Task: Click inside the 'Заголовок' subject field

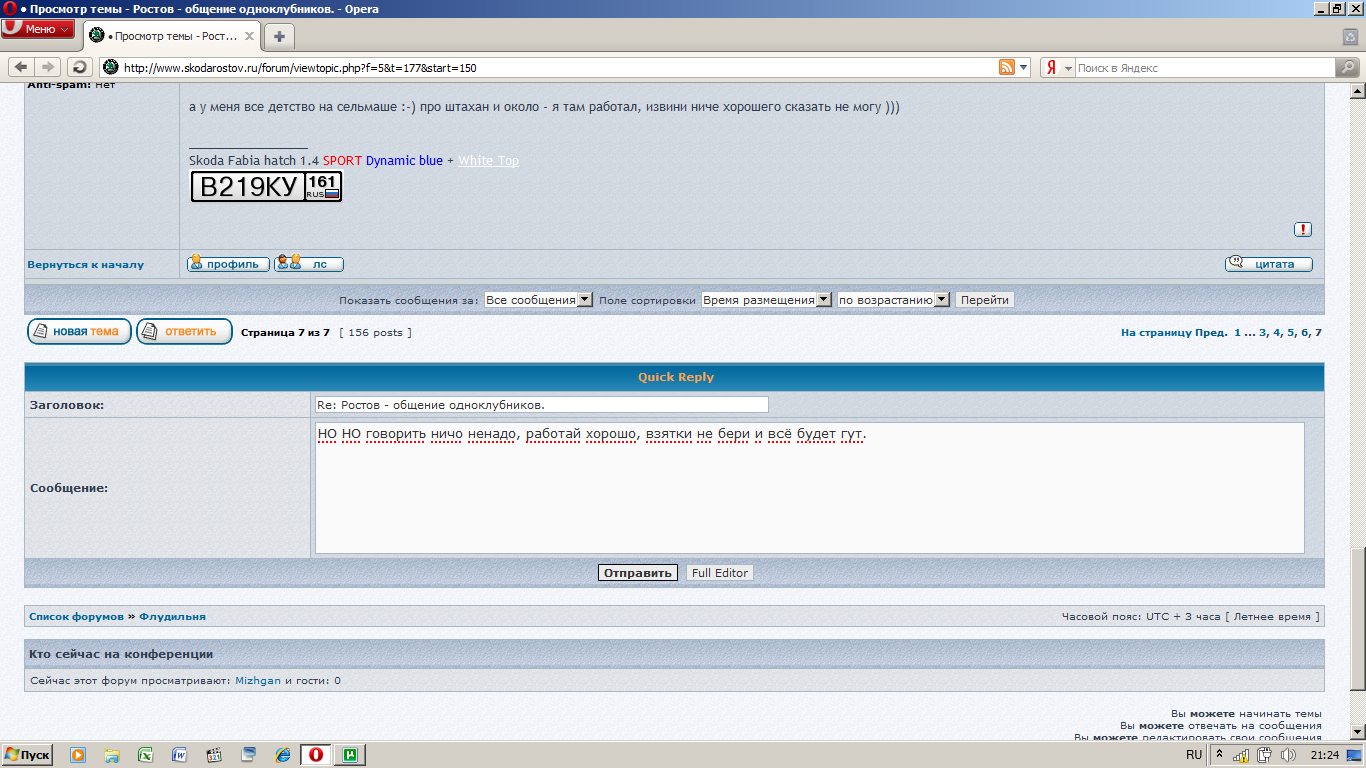Action: [540, 405]
